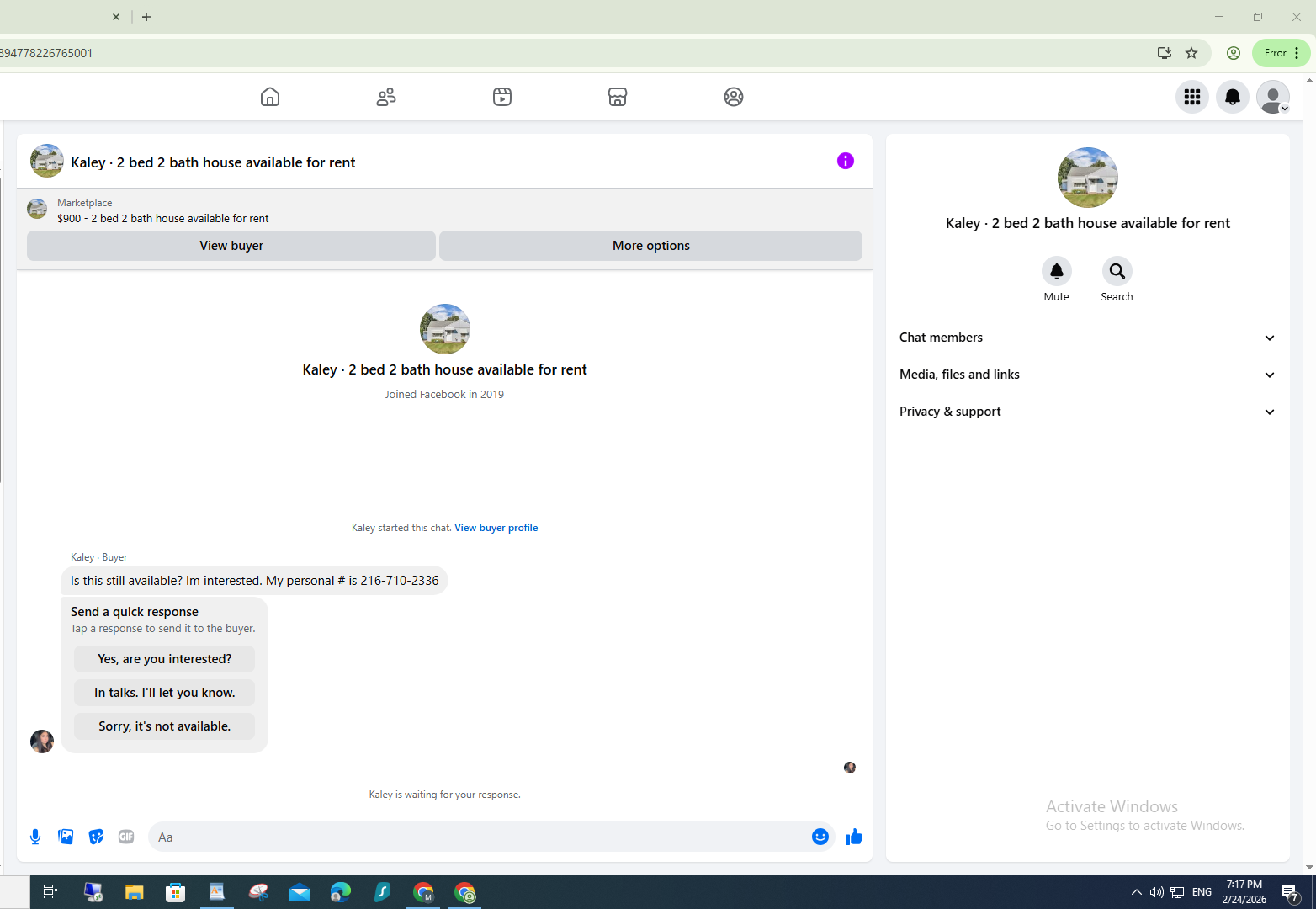Click buyer's avatar beside quick responses
The height and width of the screenshot is (909, 1316).
(x=42, y=742)
